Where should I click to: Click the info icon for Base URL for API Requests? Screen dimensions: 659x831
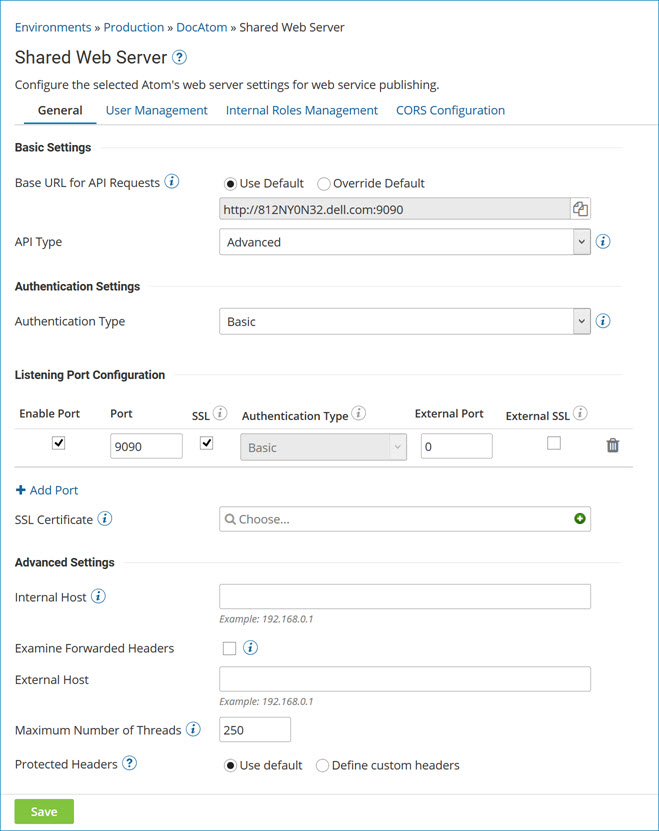tap(170, 182)
